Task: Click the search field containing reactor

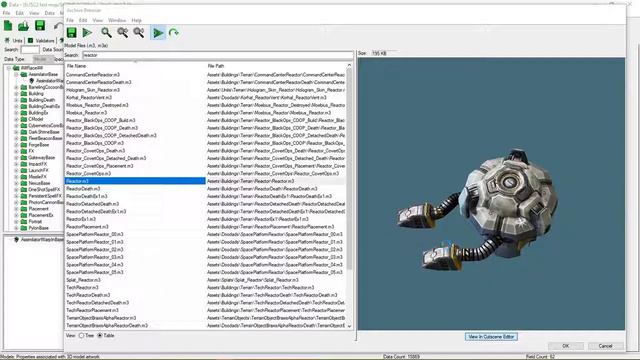Action: tap(218, 55)
